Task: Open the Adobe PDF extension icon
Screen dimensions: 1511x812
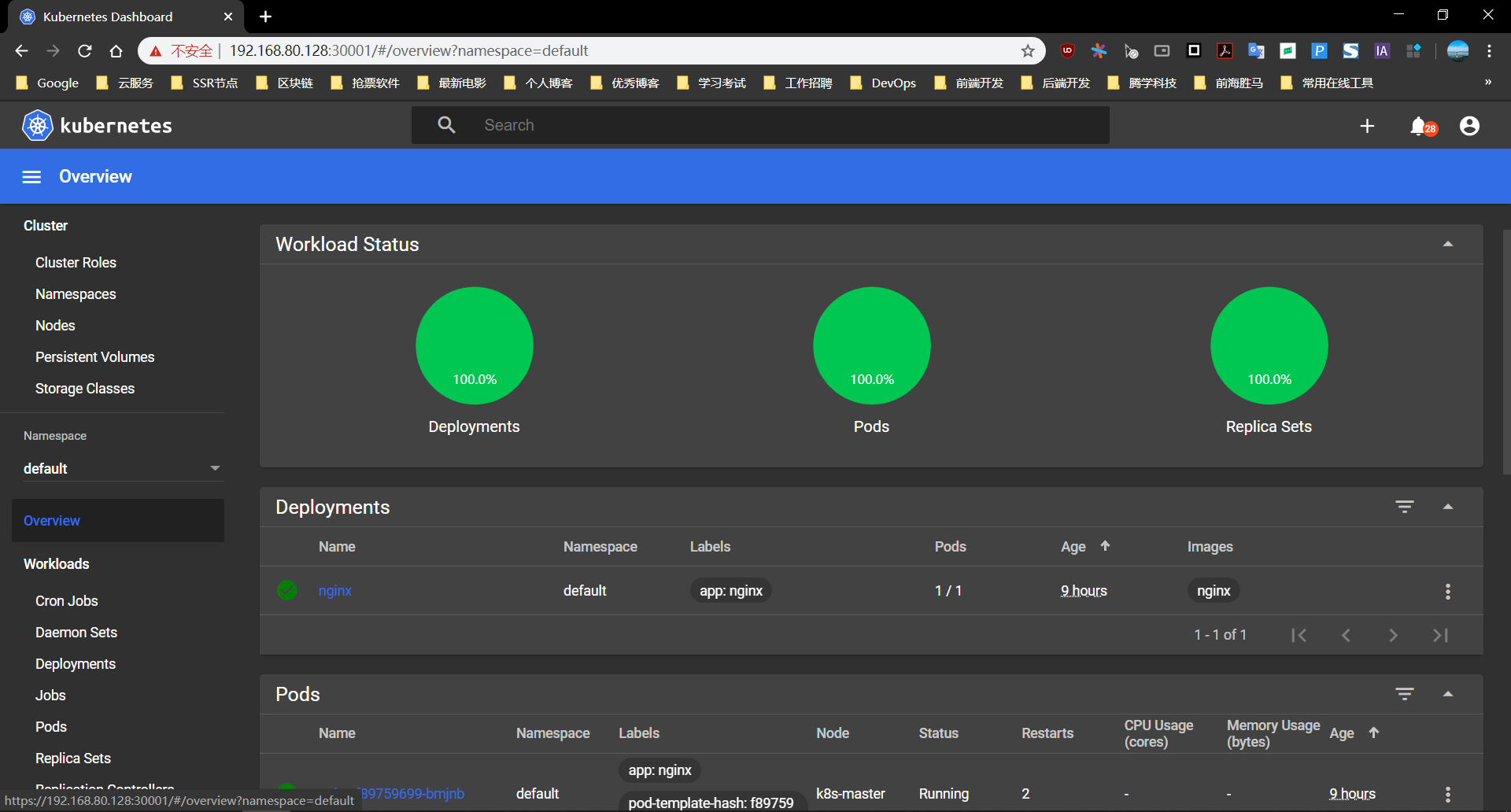Action: tap(1225, 51)
